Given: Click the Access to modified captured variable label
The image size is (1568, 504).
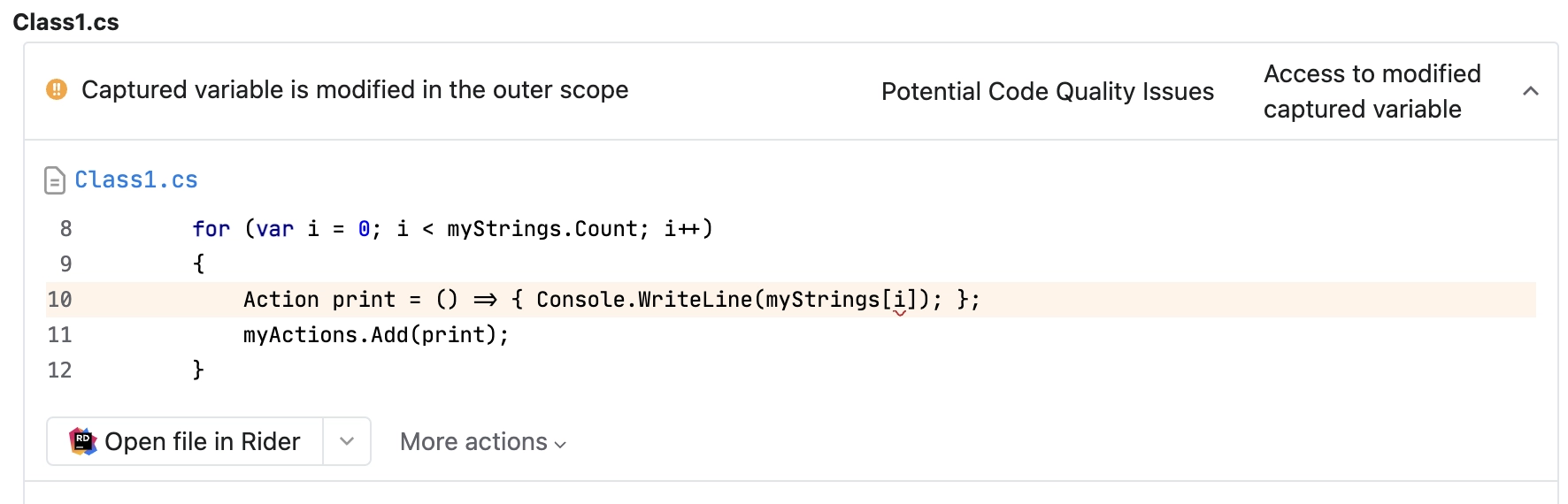Looking at the screenshot, I should pos(1372,91).
